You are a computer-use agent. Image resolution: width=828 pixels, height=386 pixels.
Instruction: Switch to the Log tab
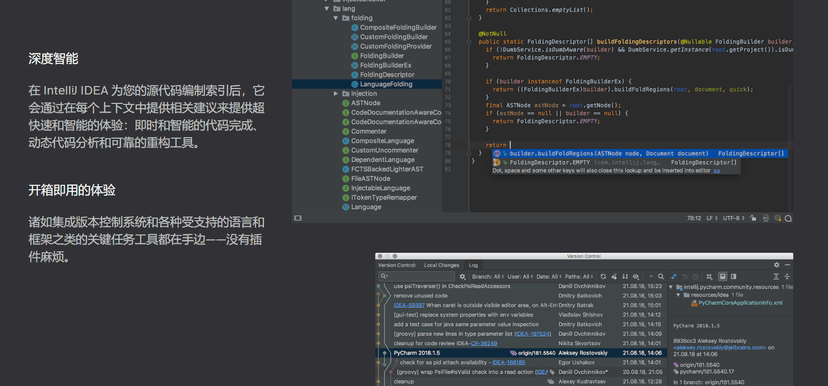[x=473, y=265]
